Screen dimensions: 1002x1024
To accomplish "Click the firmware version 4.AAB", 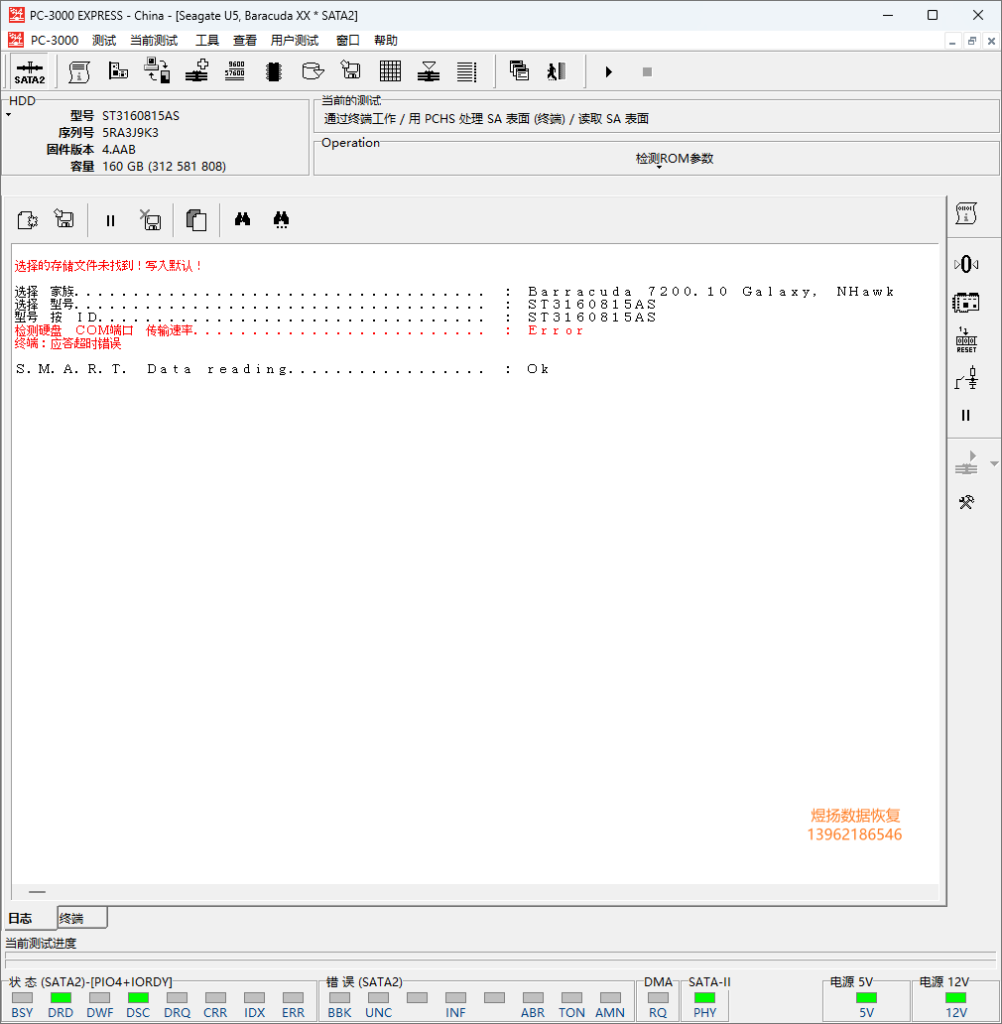I will [119, 150].
